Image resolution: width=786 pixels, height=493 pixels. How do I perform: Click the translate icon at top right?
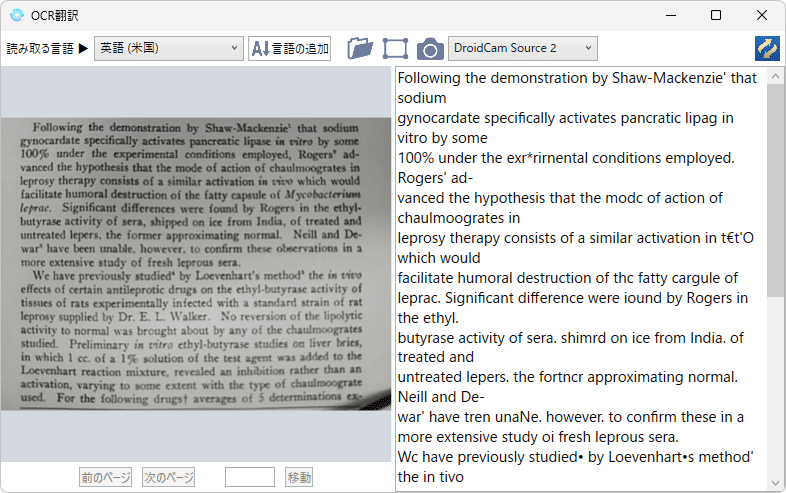tap(767, 48)
